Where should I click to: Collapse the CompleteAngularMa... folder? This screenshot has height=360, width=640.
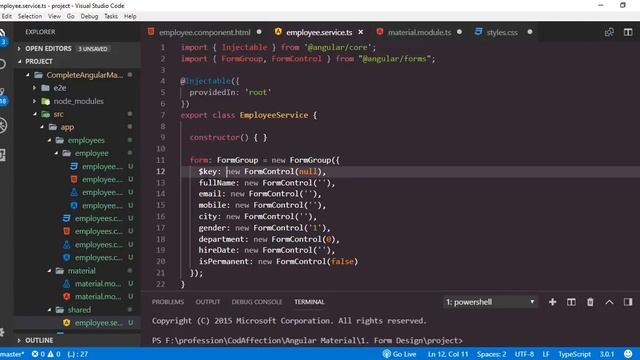pos(28,75)
